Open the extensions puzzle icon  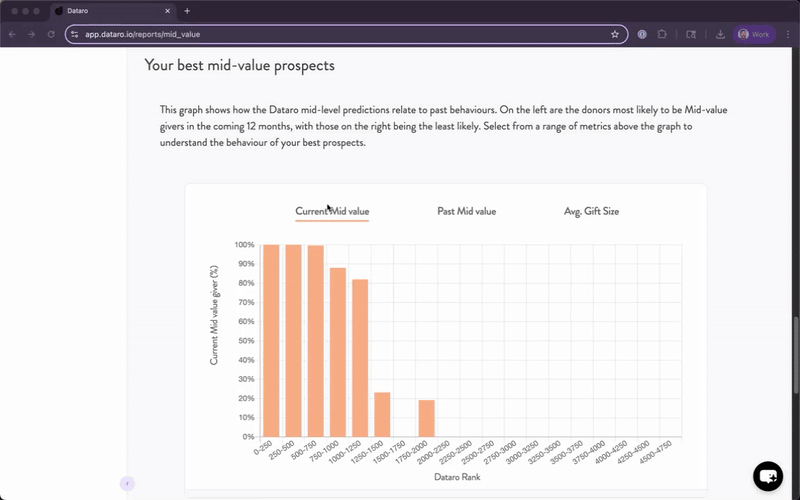coord(662,34)
